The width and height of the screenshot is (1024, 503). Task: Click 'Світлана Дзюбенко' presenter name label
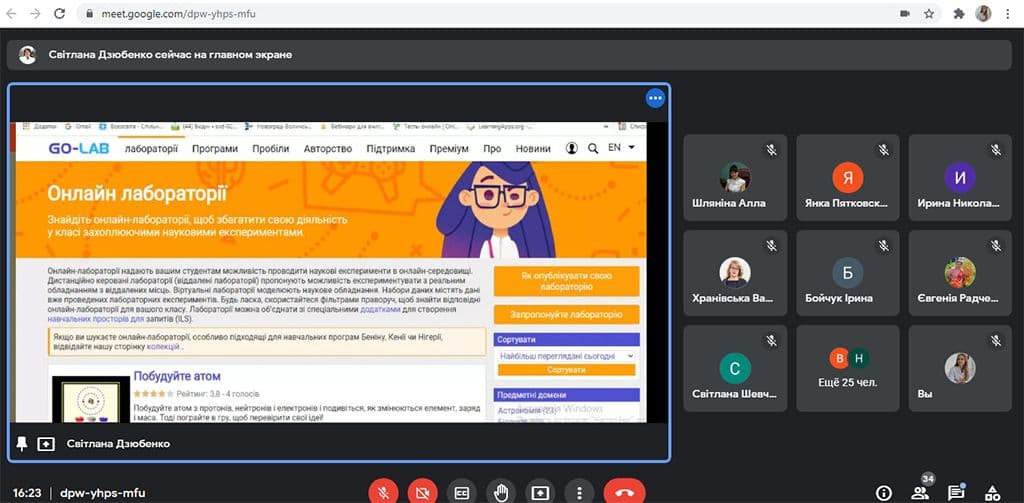coord(118,444)
